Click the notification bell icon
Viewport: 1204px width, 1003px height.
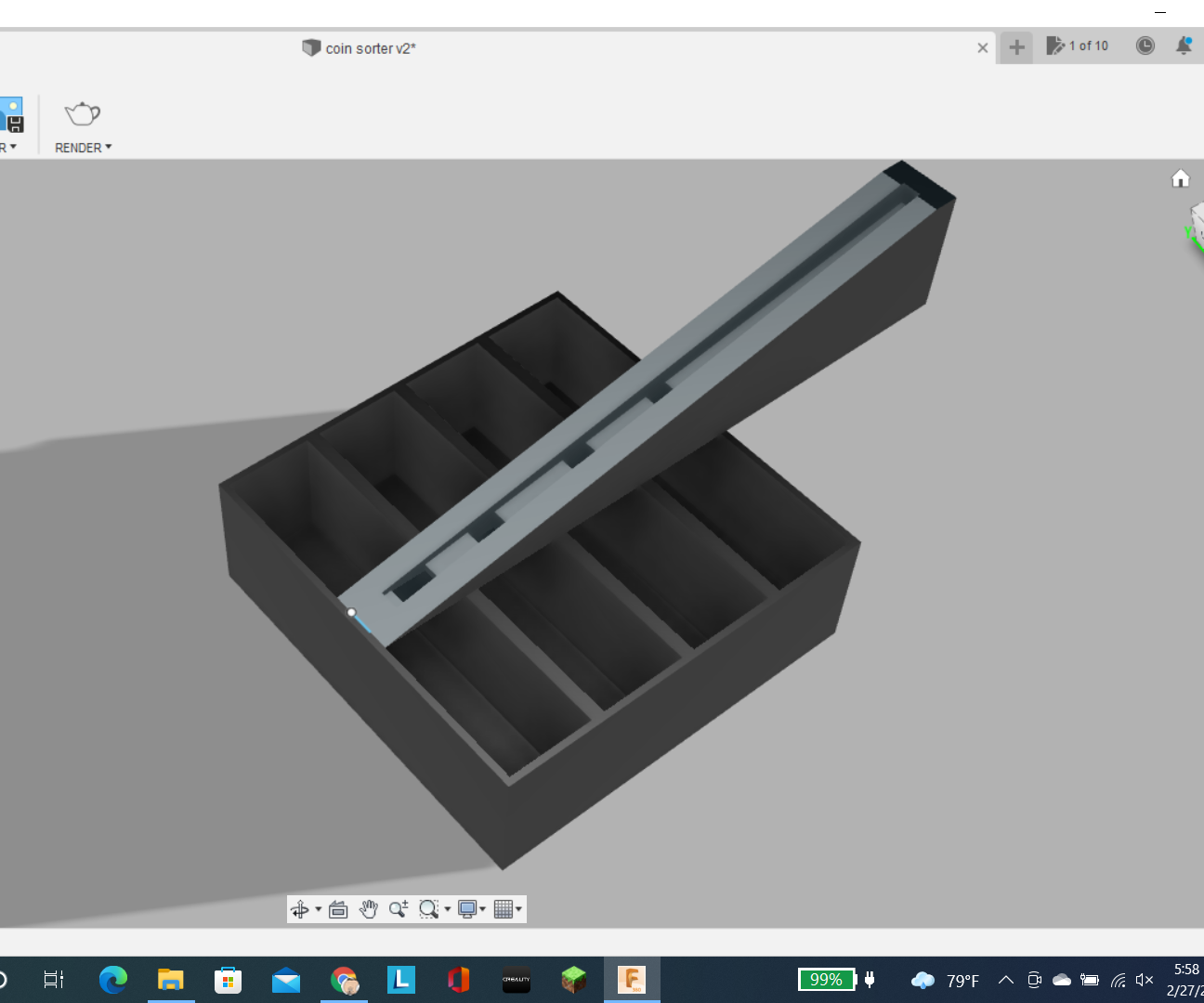[1184, 46]
